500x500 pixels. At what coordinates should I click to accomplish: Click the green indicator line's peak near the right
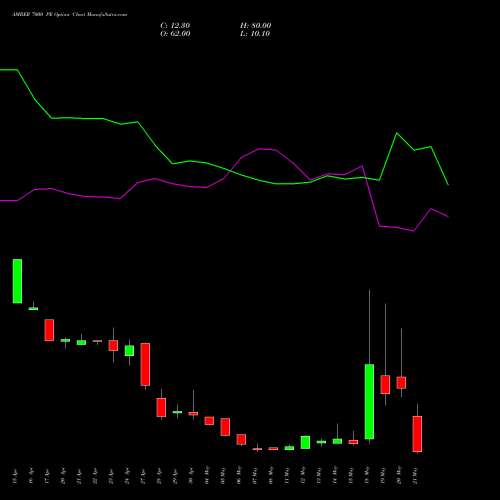coord(397,133)
